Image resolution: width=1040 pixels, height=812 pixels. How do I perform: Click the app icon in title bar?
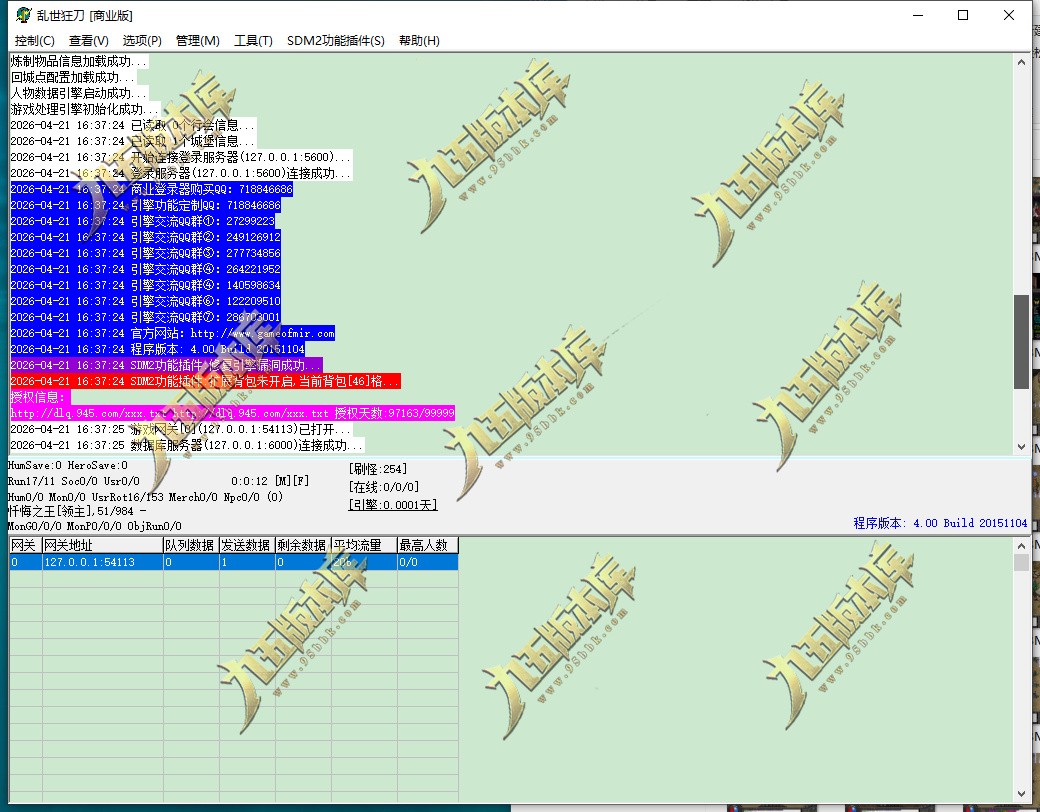pos(23,15)
